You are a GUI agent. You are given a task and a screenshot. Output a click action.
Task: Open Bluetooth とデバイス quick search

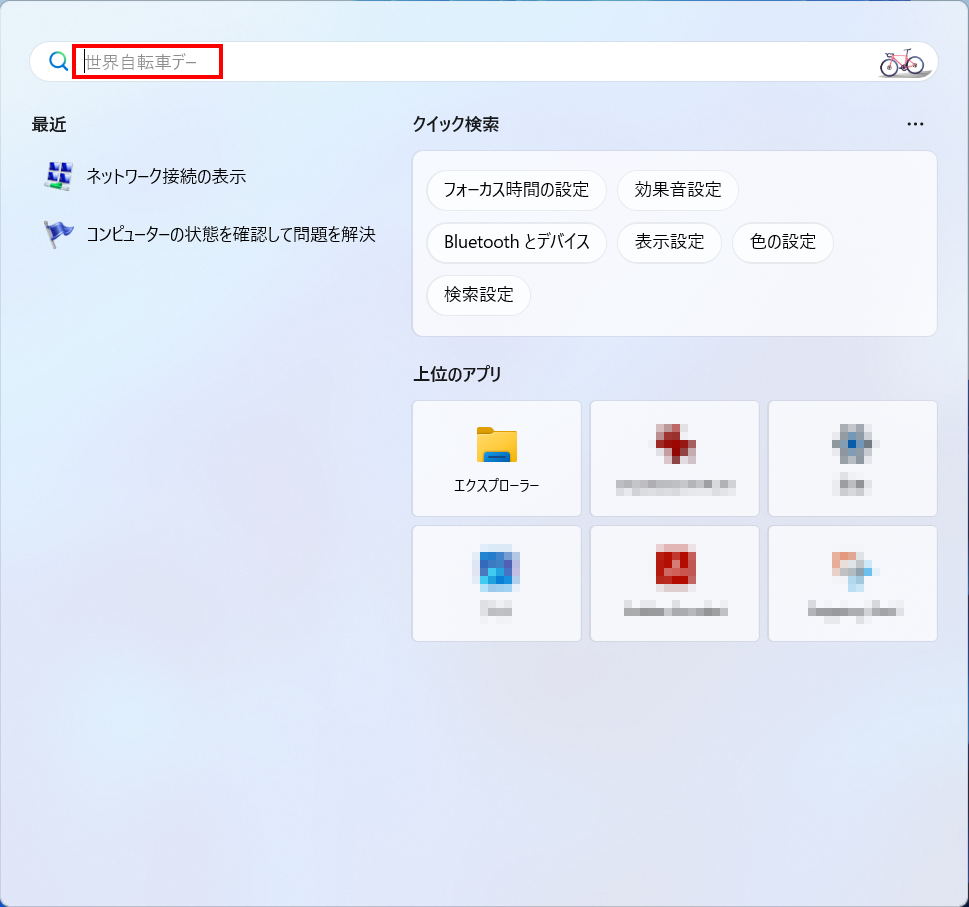[x=516, y=242]
